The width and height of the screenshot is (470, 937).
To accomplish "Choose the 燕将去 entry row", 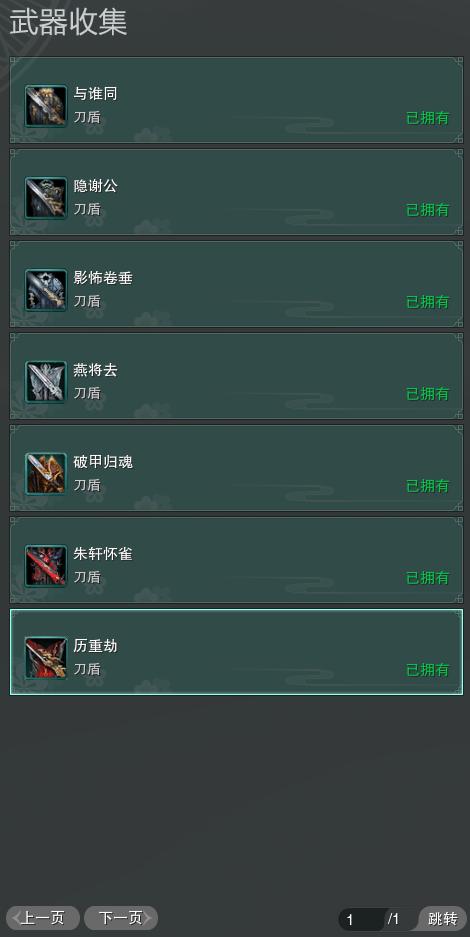I will pos(236,376).
